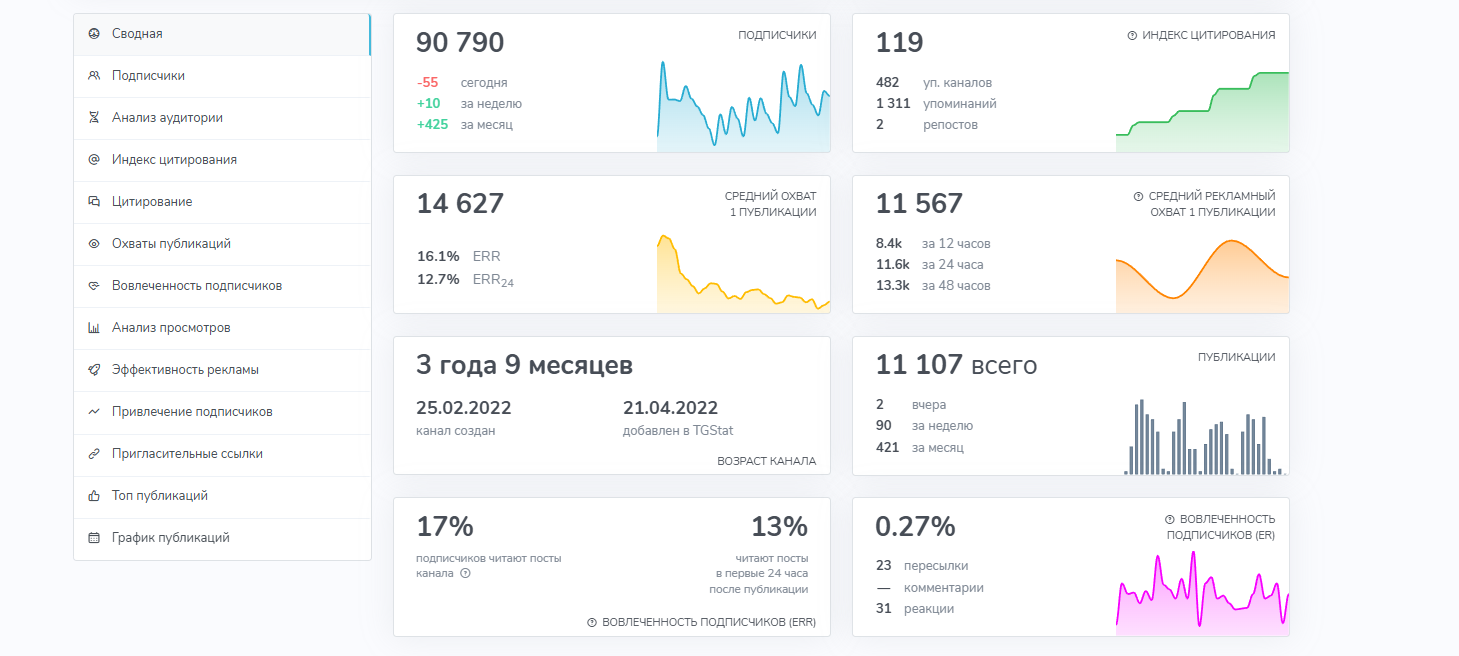Click help icon next to ИНДЕКС ЦИТИРОВАНИЯ title
This screenshot has width=1459, height=656.
[1132, 35]
